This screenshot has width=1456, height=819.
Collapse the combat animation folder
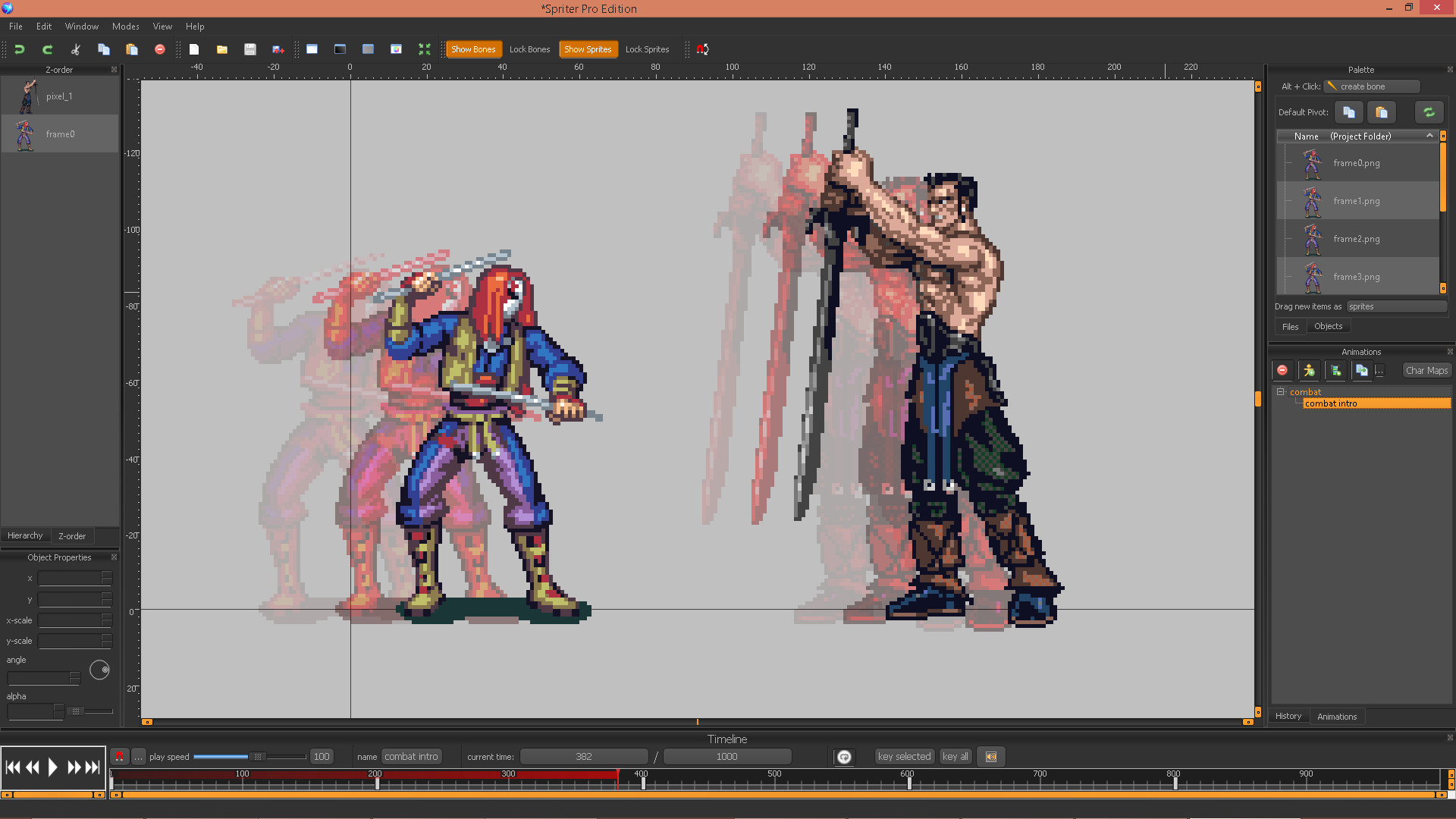1281,392
